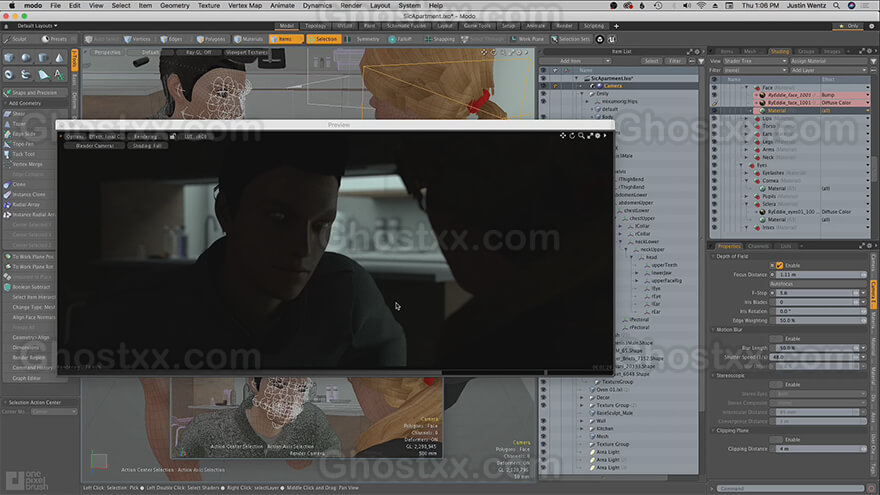Screen dimensions: 880x495
Task: Switch to the Channels tab
Action: (758, 246)
